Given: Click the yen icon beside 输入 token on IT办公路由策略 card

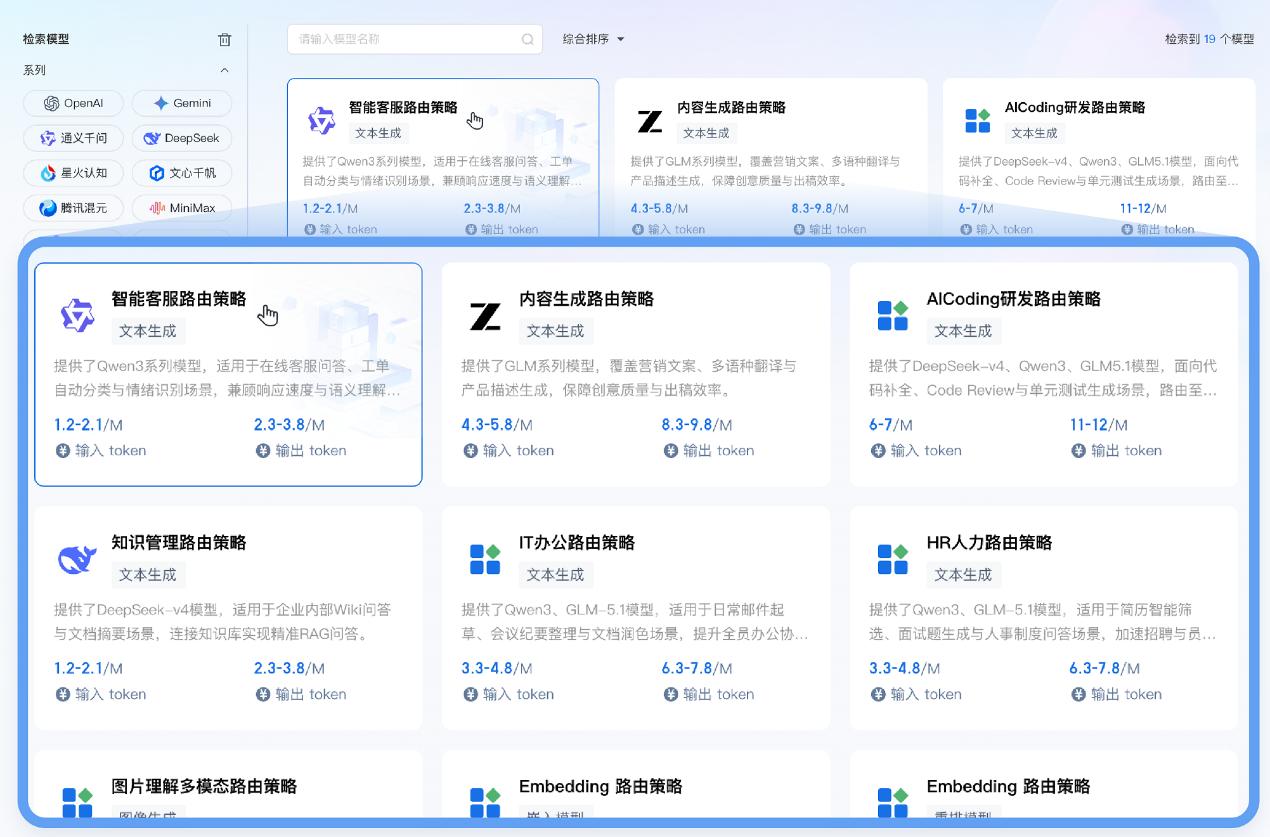Looking at the screenshot, I should click(x=470, y=694).
